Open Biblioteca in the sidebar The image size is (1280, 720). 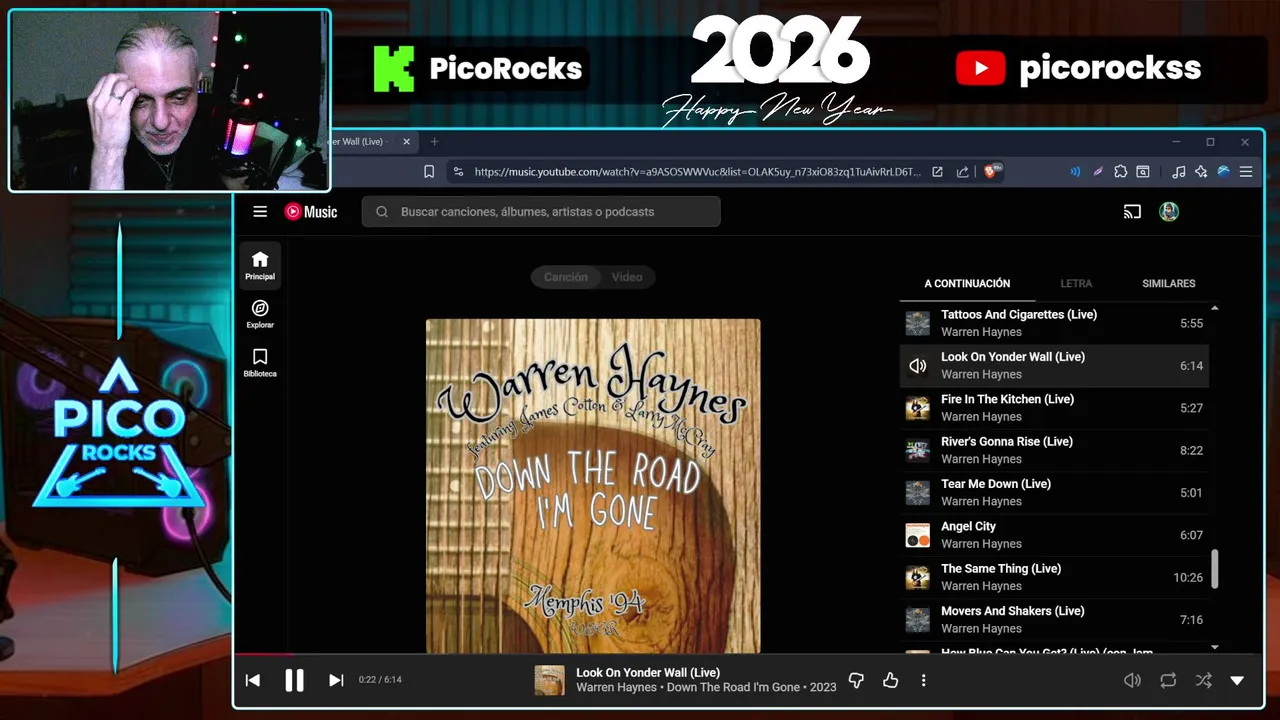(x=260, y=363)
